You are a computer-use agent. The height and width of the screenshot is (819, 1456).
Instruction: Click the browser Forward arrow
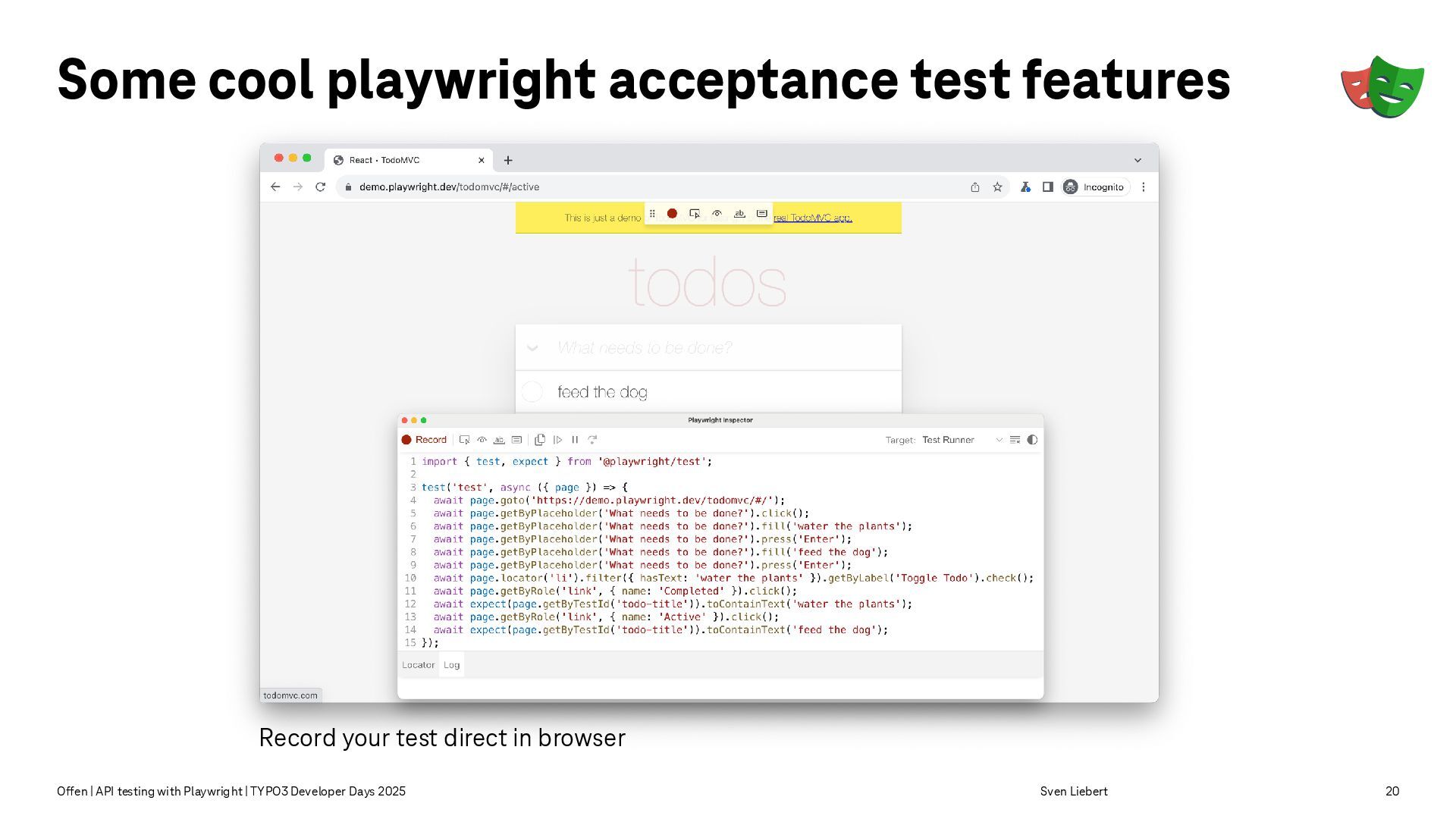[x=298, y=187]
